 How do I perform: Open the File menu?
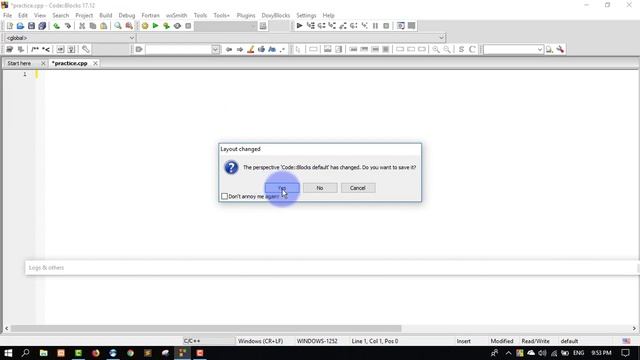(x=8, y=16)
